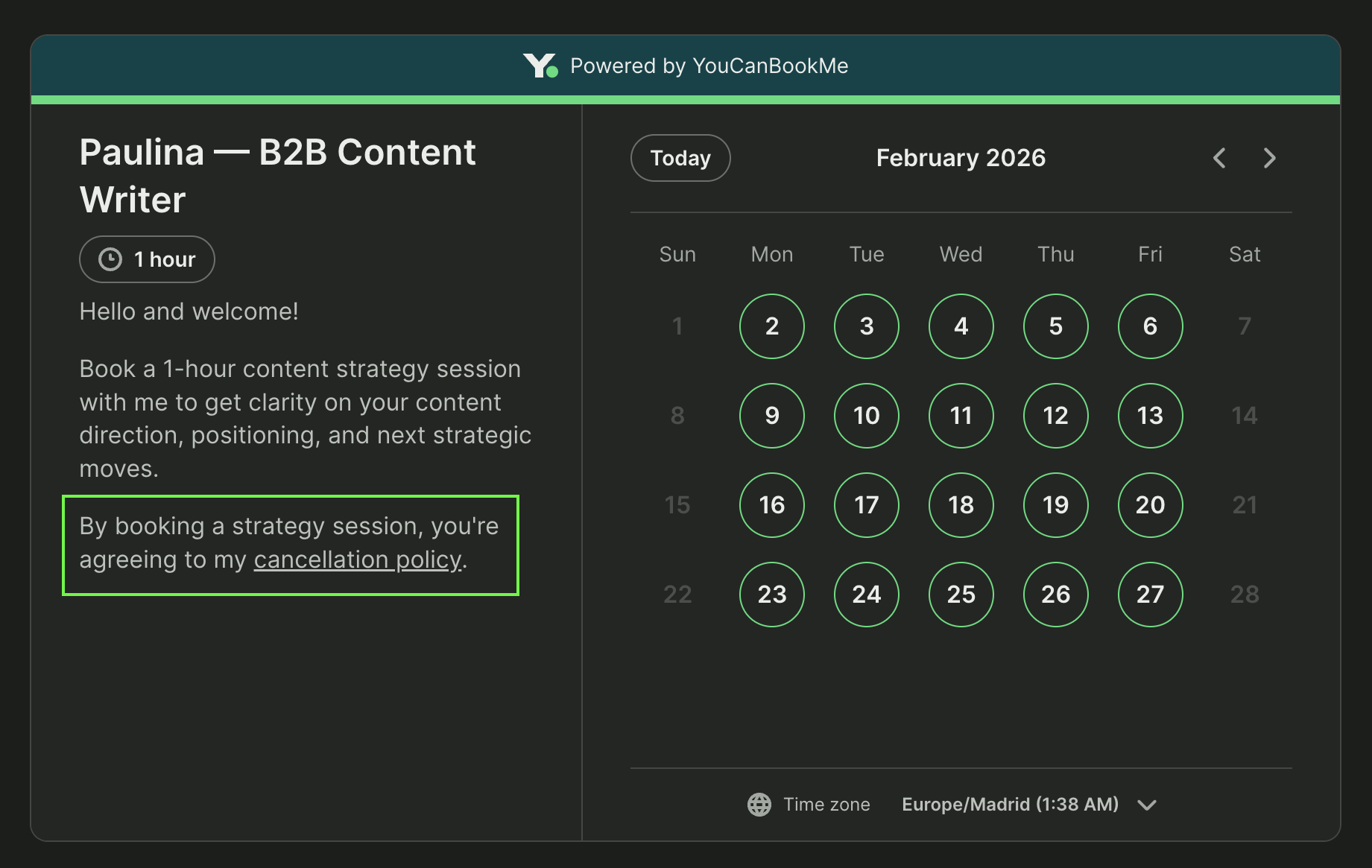Select February 6 on the calendar
Screen dimensions: 1372x868
click(x=1150, y=326)
